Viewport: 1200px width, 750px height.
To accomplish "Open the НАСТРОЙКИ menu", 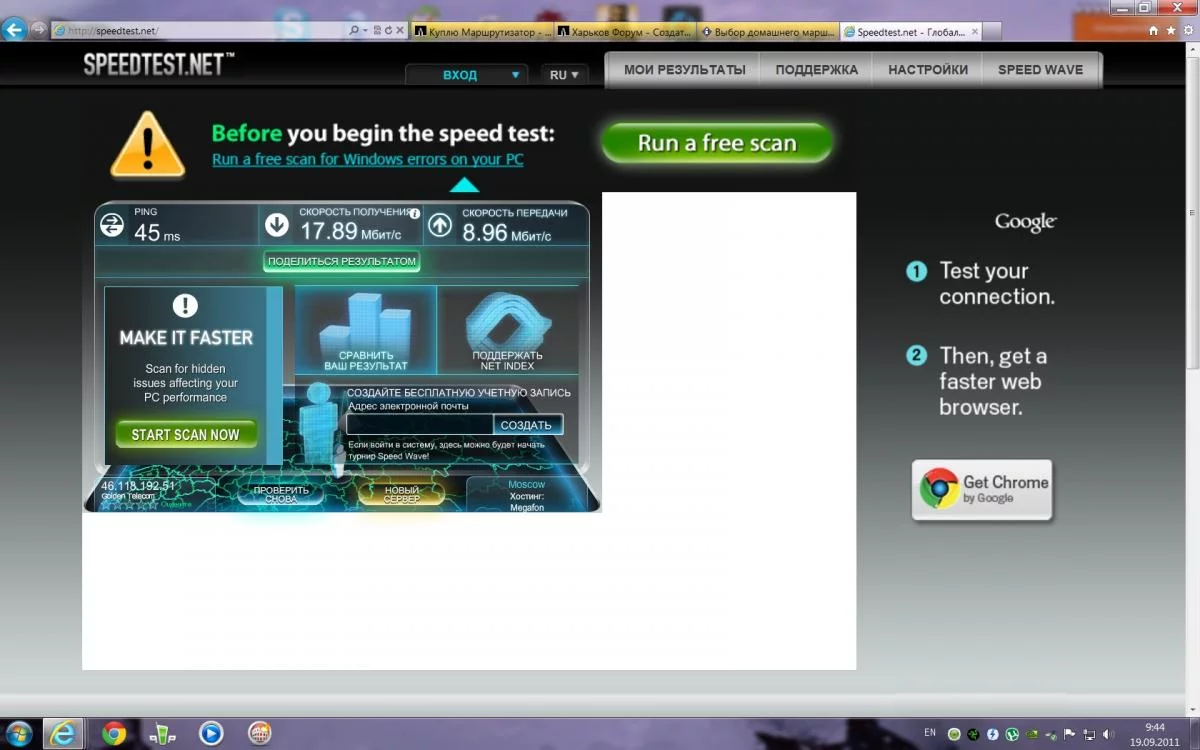I will pyautogui.click(x=928, y=70).
